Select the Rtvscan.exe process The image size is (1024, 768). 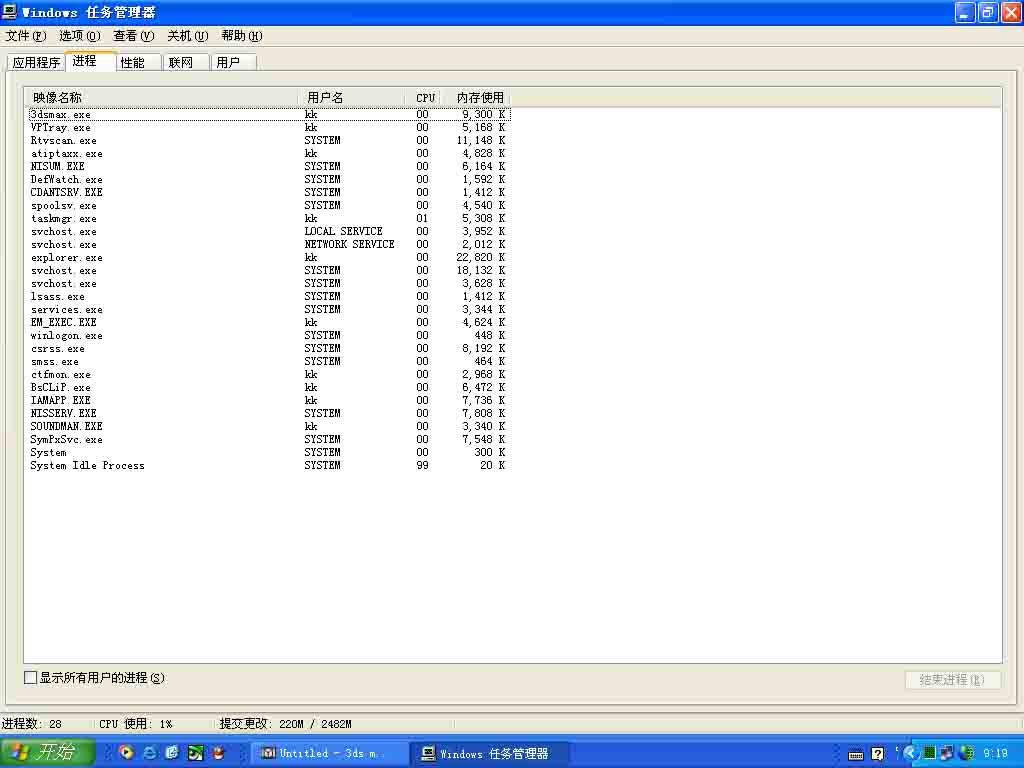269,140
